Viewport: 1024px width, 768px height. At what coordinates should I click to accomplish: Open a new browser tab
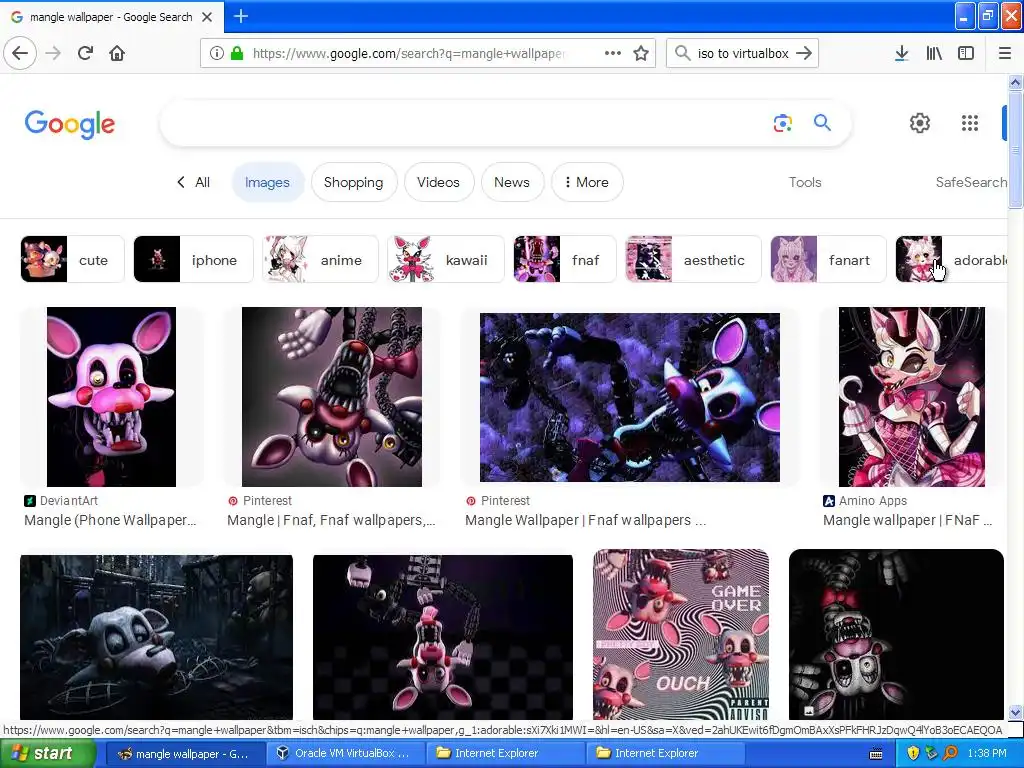point(240,16)
